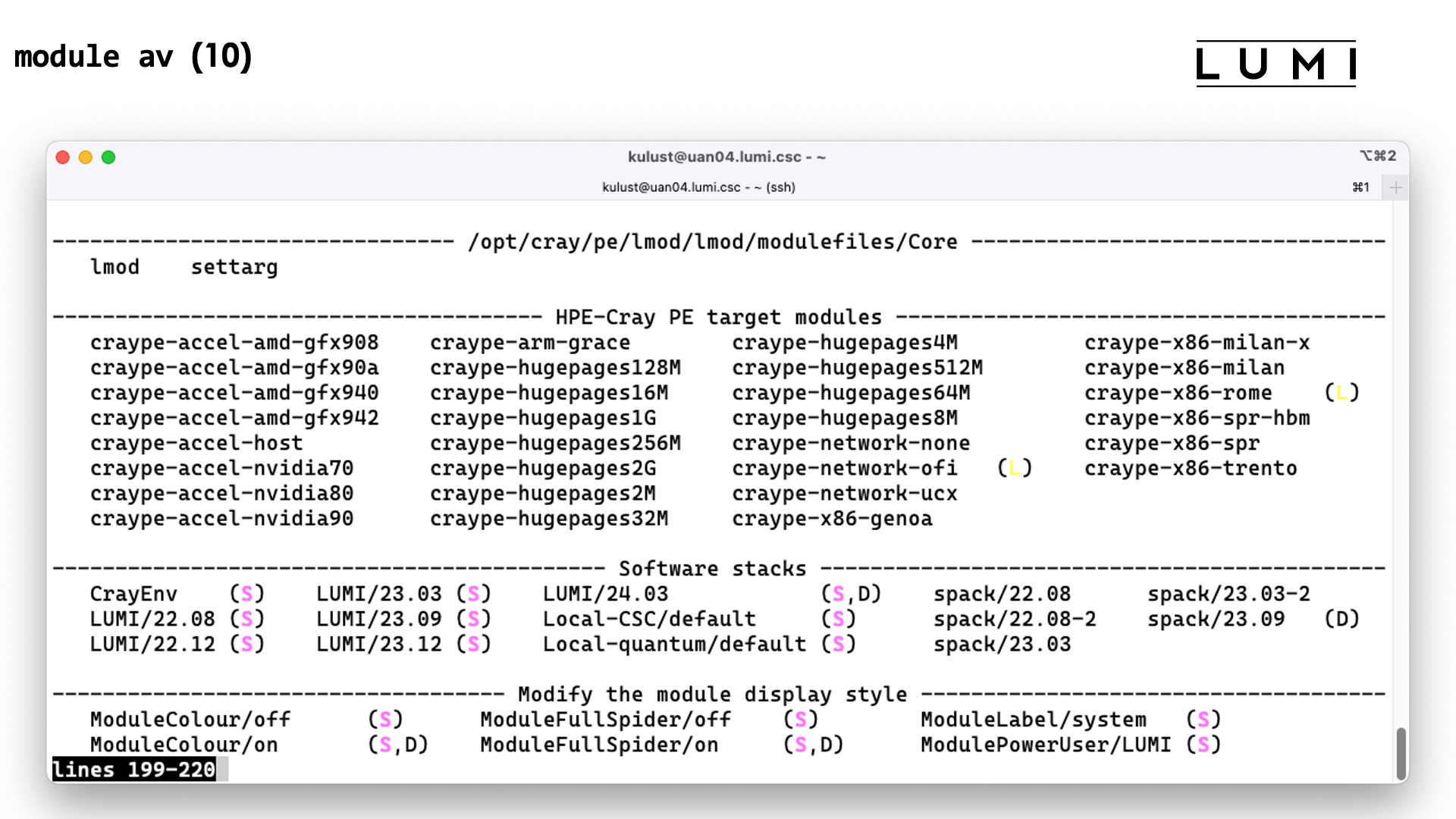Click the yellow minimize window button
This screenshot has width=1456, height=819.
86,157
